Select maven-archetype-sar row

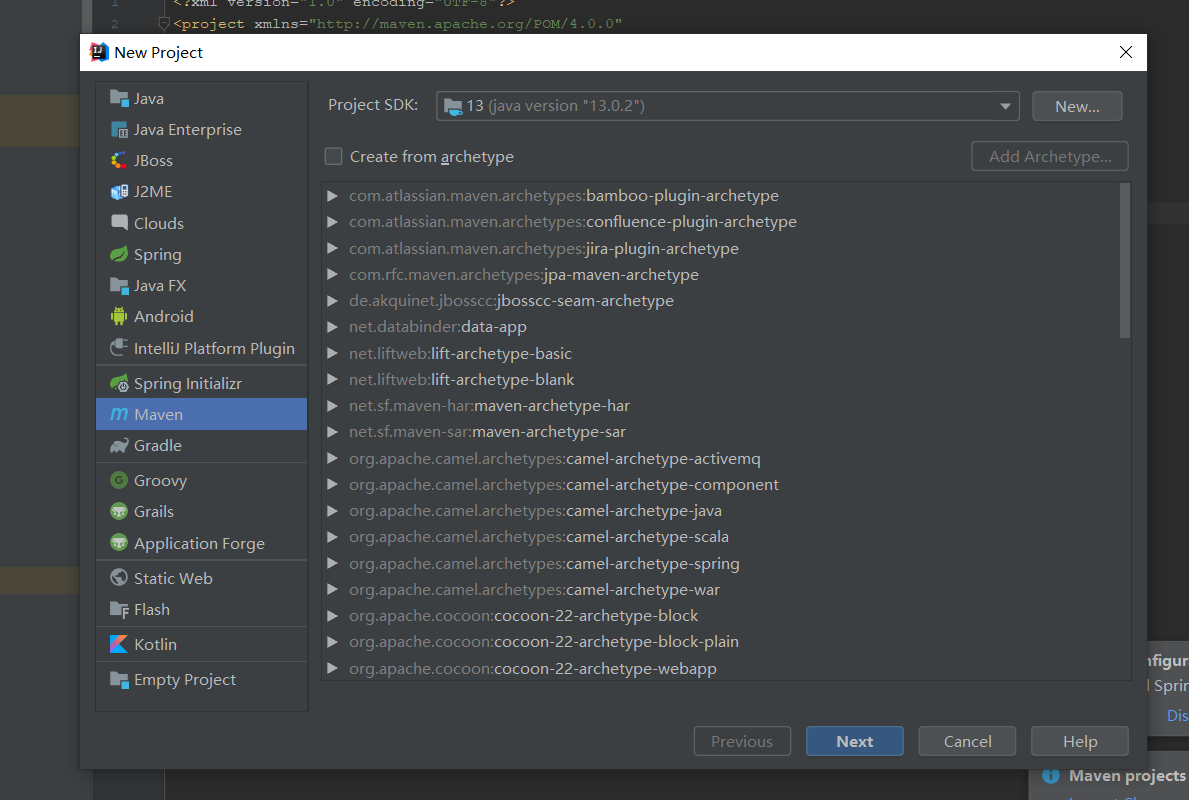(720, 431)
